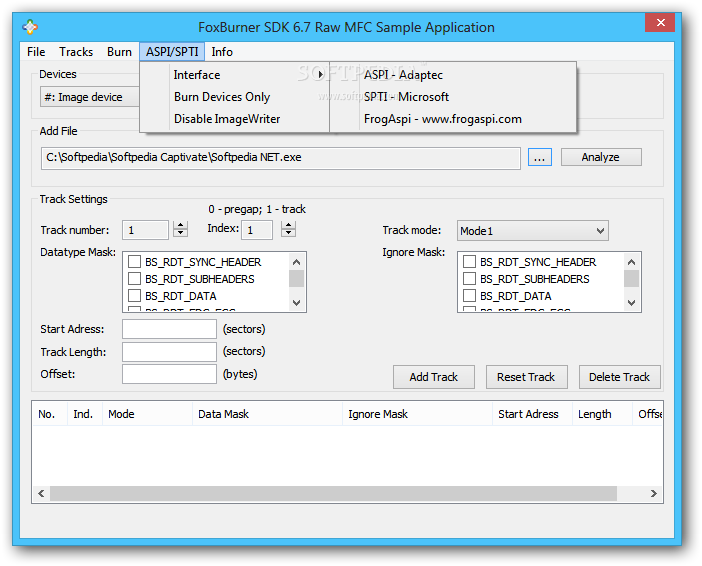Click the Track number field
The width and height of the screenshot is (702, 566).
click(x=146, y=230)
